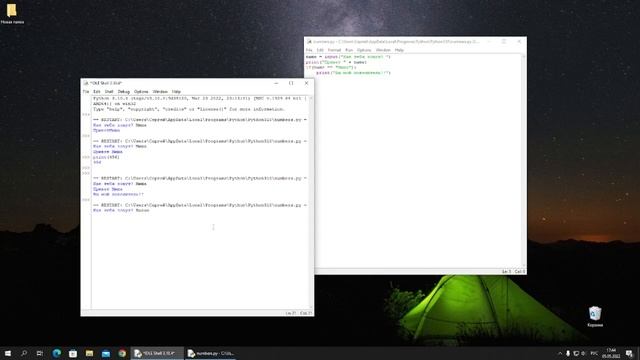Open Options menu in numbers.py editor window
Image resolution: width=640 pixels, height=360 pixels.
[x=364, y=50]
